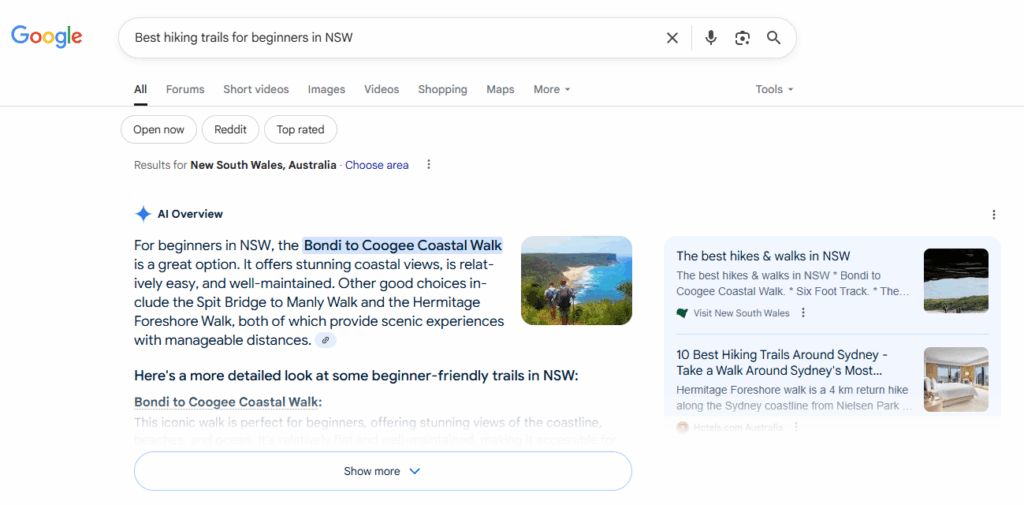Select the All results tab
Viewport: 1024px width, 505px height.
[x=140, y=90]
